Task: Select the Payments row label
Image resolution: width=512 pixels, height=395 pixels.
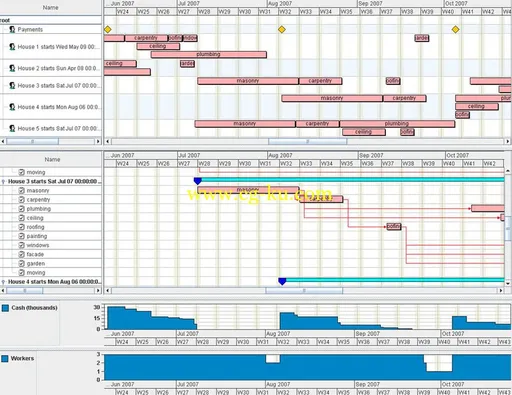Action: 30,29
